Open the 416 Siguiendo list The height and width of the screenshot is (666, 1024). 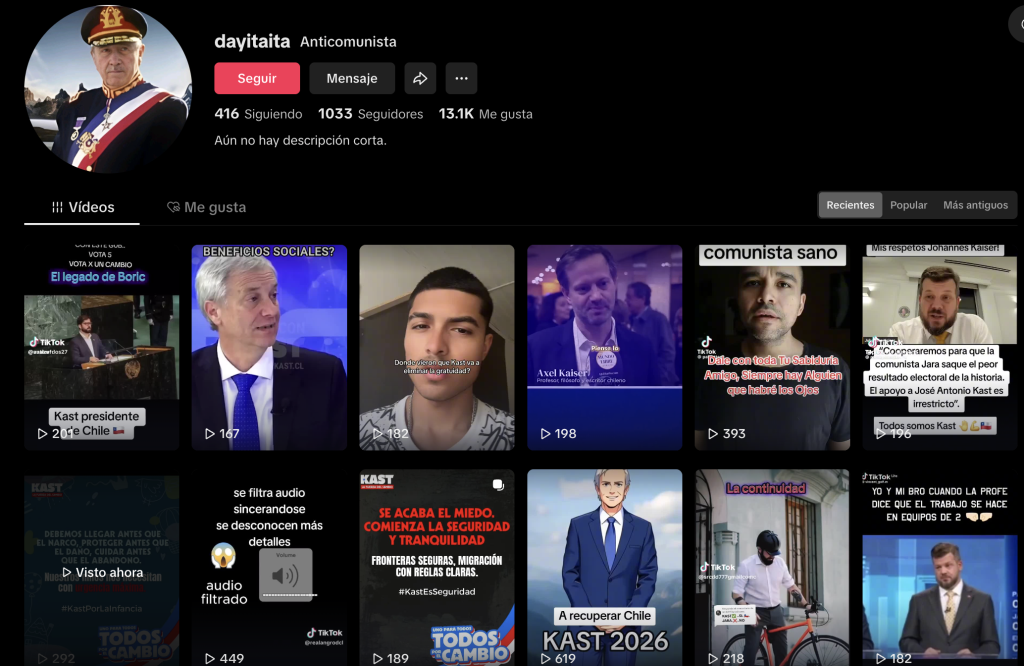coord(257,114)
